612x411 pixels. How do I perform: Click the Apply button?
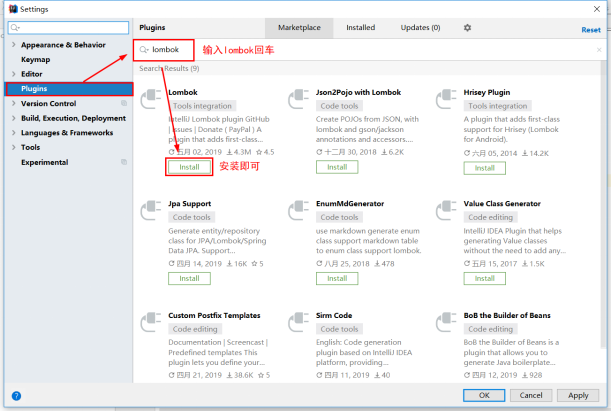(x=578, y=395)
